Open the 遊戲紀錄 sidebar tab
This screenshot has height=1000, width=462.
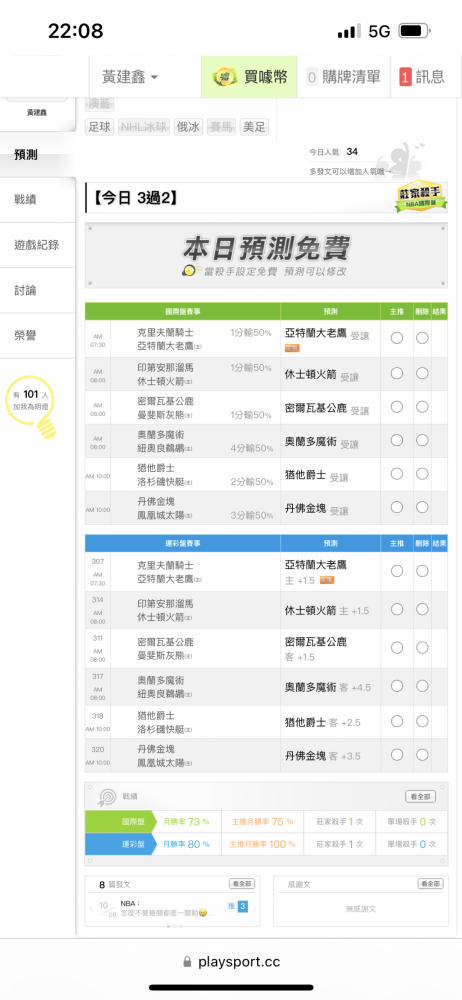[38, 245]
